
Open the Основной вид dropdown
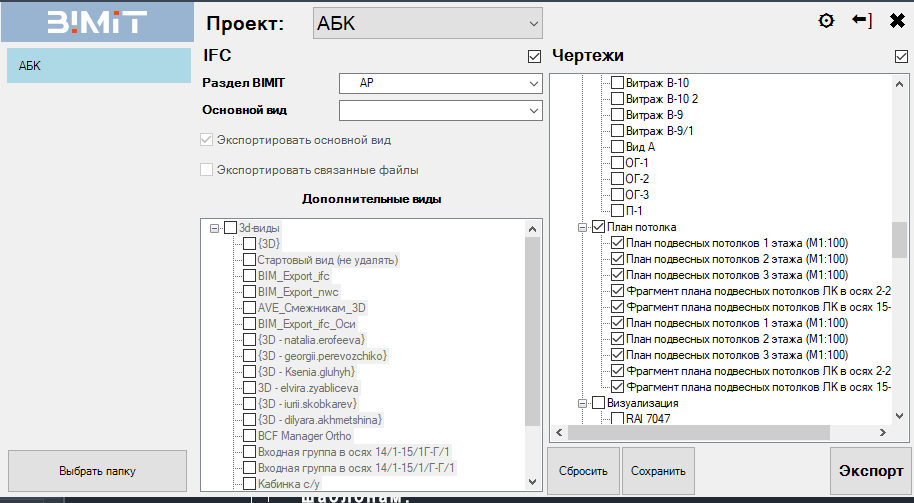(x=440, y=109)
